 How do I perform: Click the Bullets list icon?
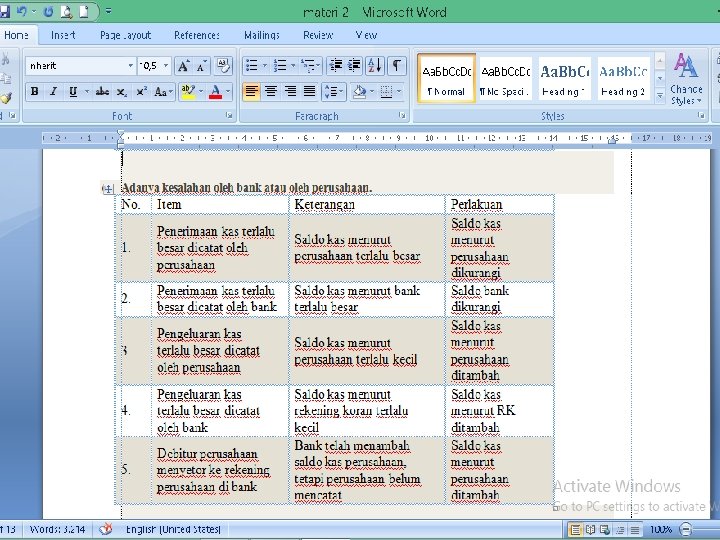pos(252,65)
